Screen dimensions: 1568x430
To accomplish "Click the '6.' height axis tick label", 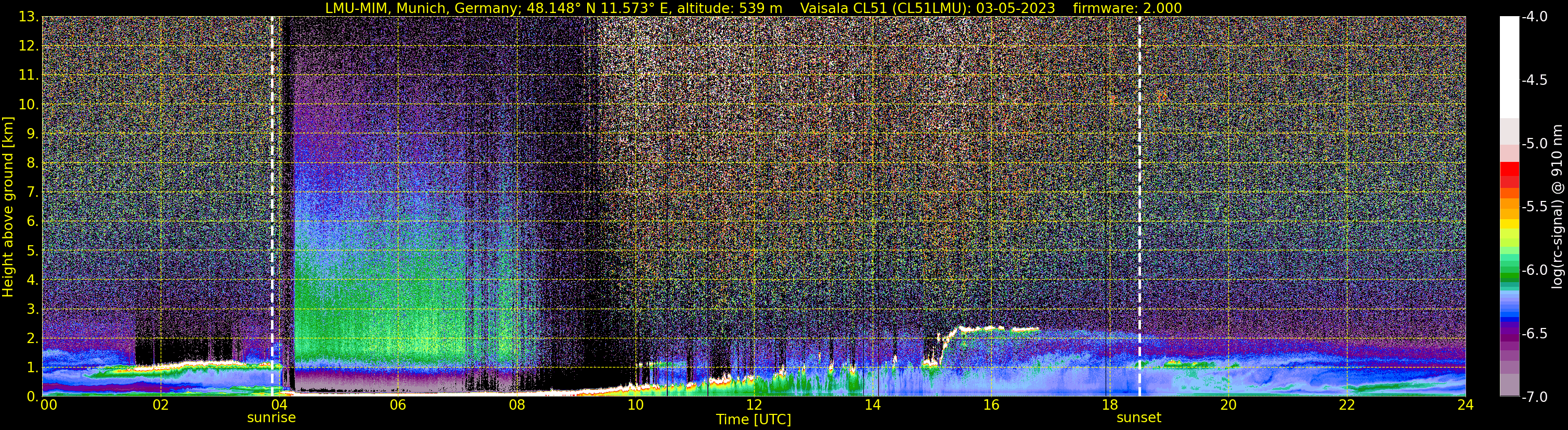I will coord(32,222).
